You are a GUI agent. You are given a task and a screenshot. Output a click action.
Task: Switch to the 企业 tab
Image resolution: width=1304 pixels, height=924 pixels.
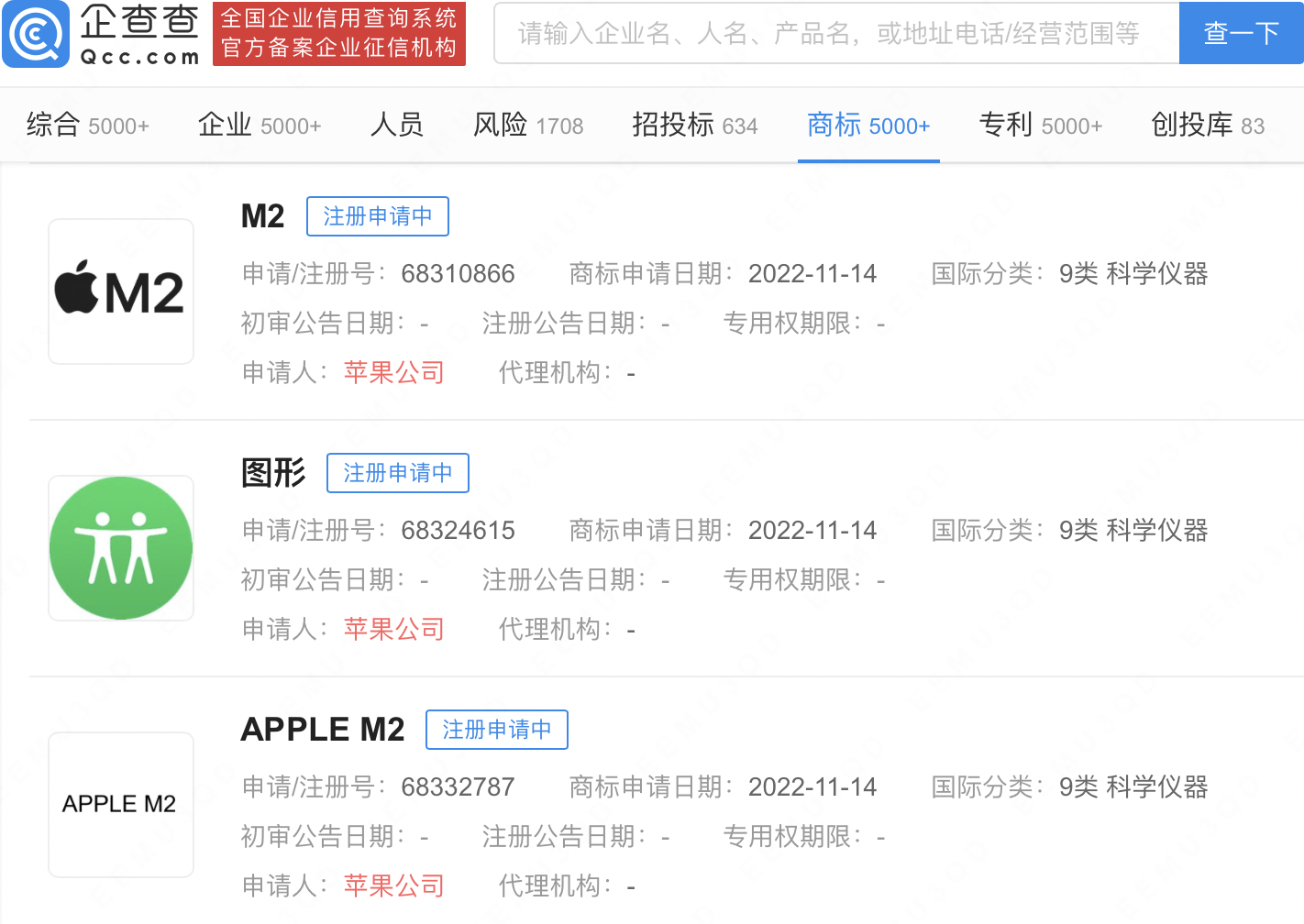click(260, 125)
